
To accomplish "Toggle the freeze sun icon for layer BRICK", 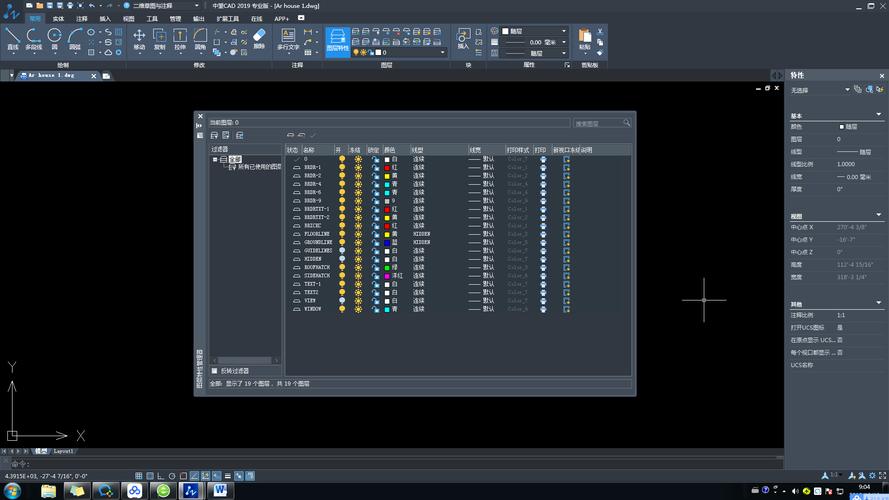I will pyautogui.click(x=356, y=225).
